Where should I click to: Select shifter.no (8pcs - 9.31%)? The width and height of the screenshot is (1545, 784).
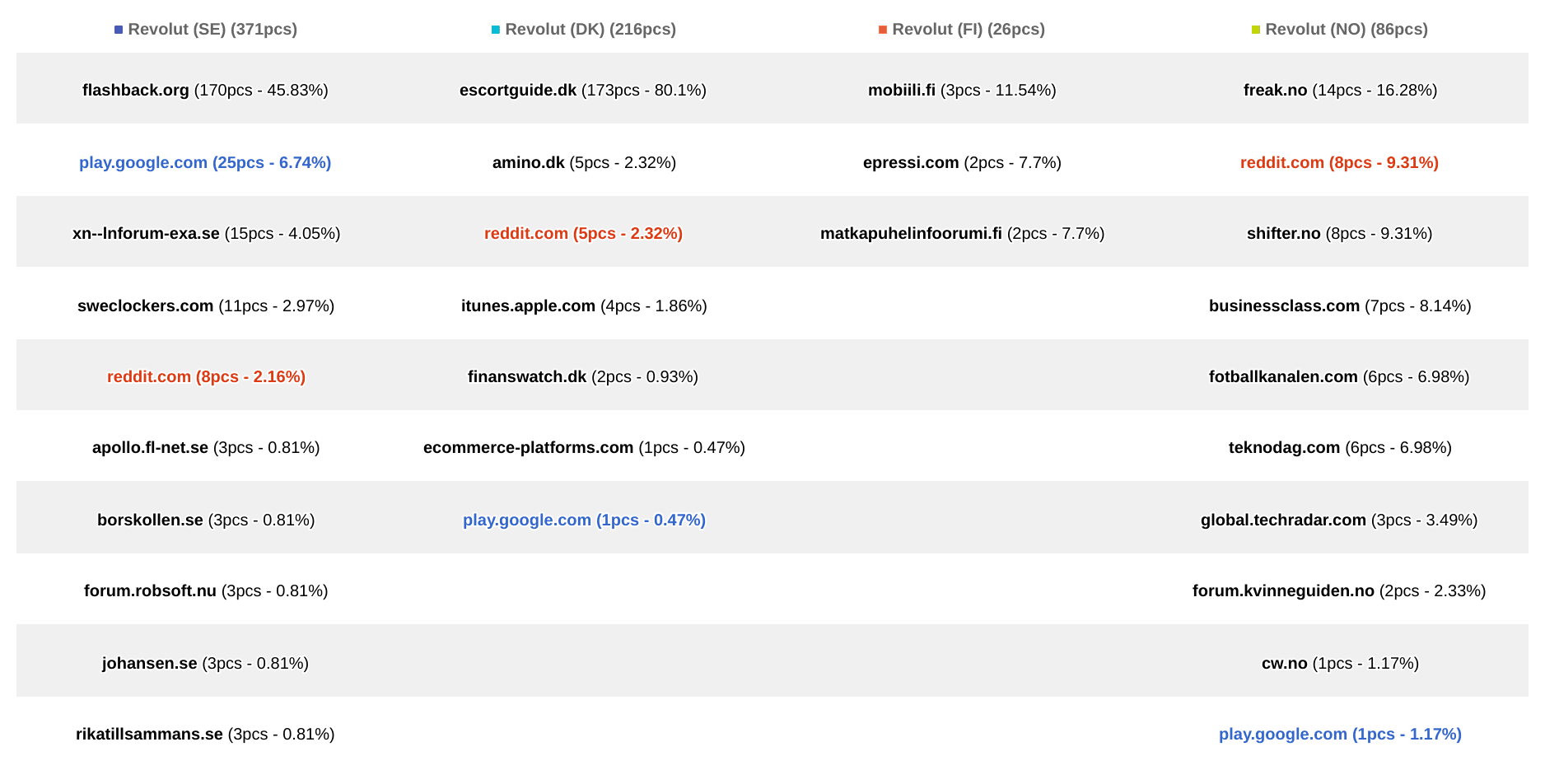[x=1339, y=234]
